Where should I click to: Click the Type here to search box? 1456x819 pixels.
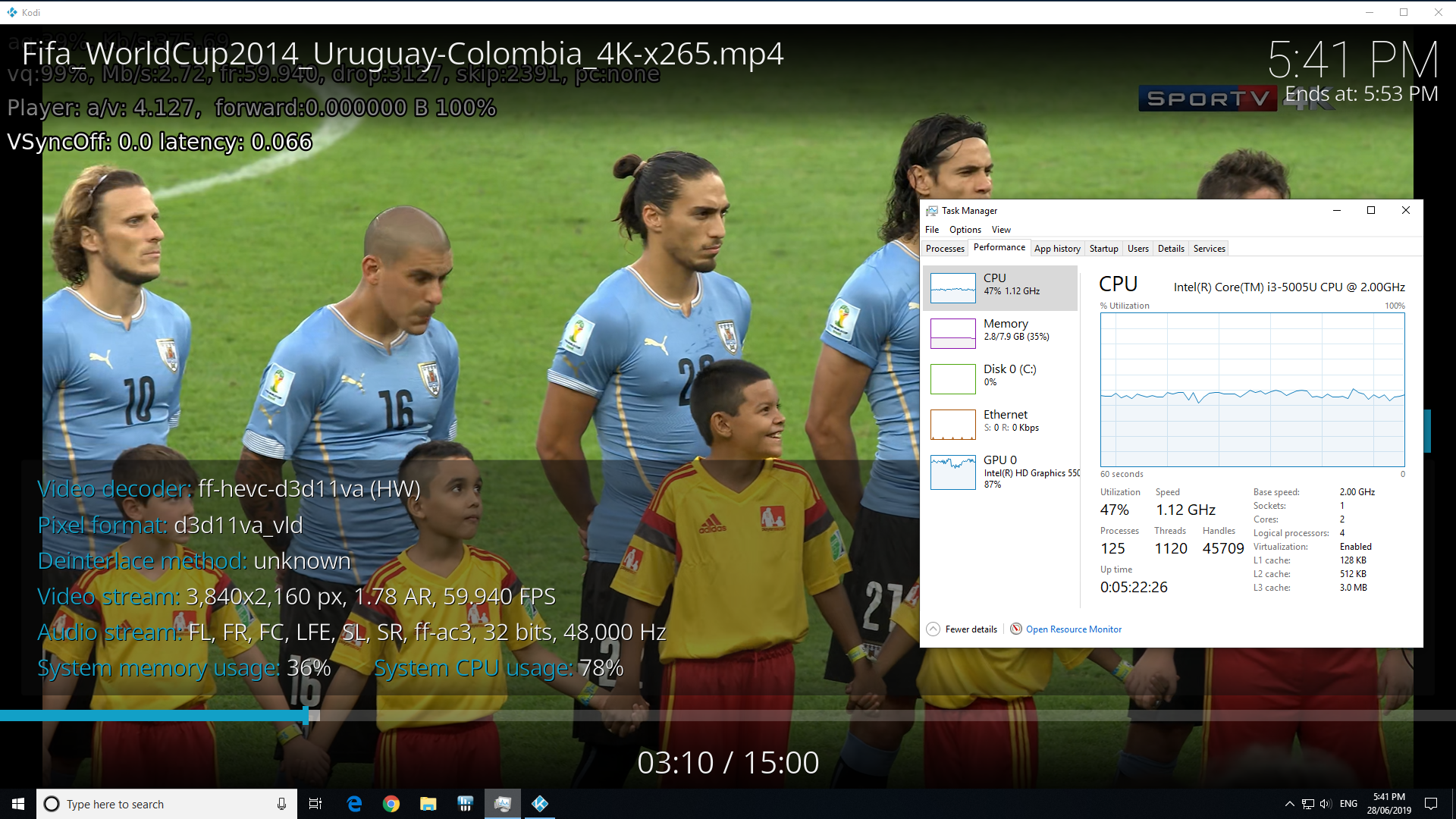coord(166,804)
